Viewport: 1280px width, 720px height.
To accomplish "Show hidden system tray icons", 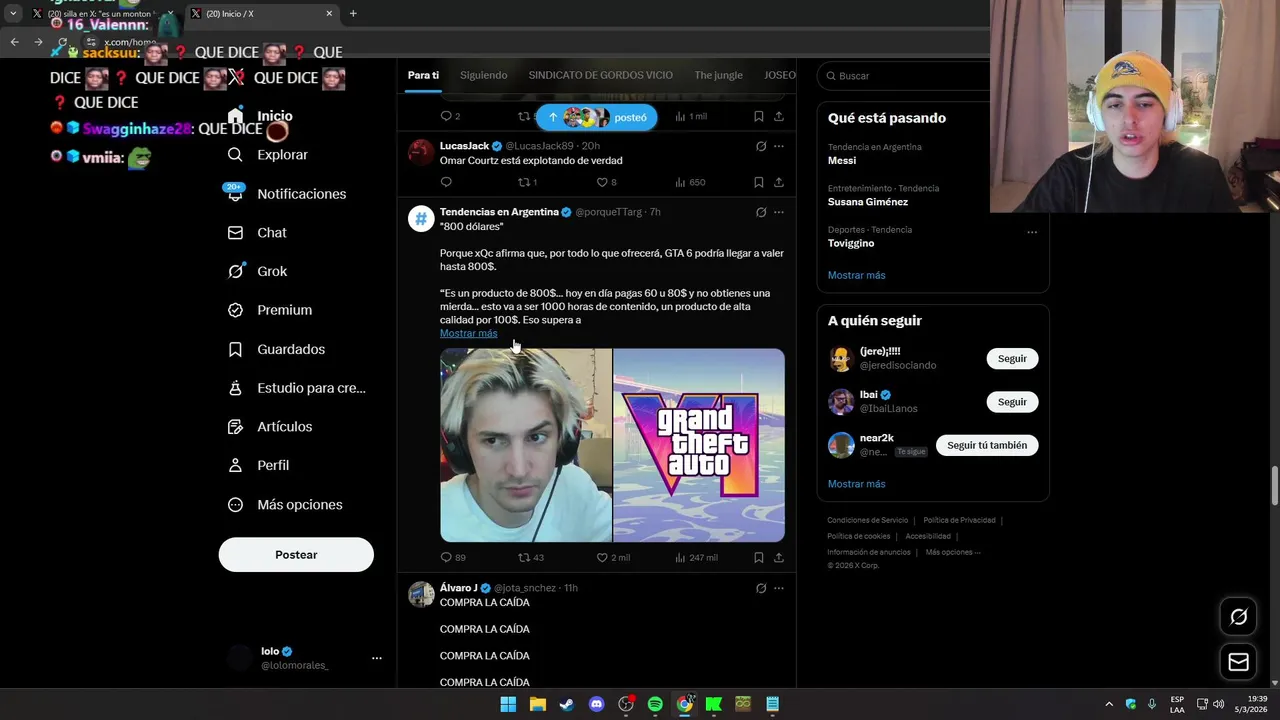I will pyautogui.click(x=1109, y=704).
